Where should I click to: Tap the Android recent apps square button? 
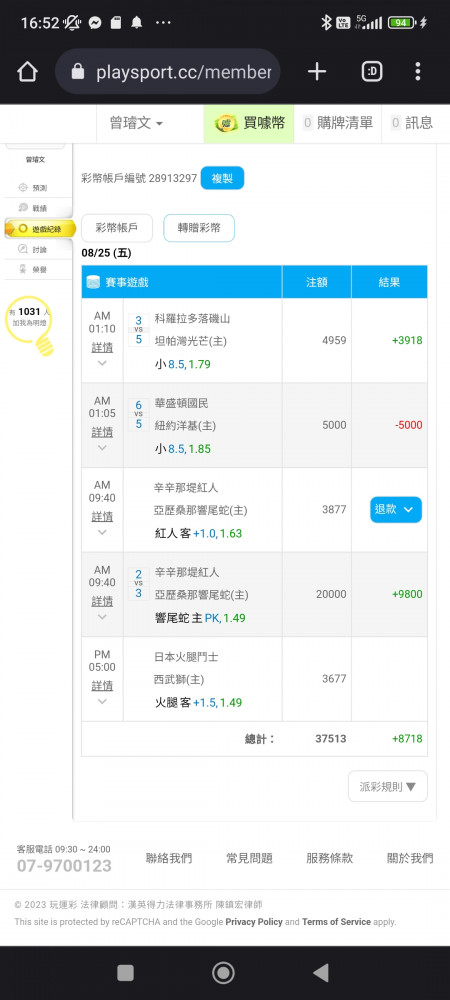(x=126, y=973)
